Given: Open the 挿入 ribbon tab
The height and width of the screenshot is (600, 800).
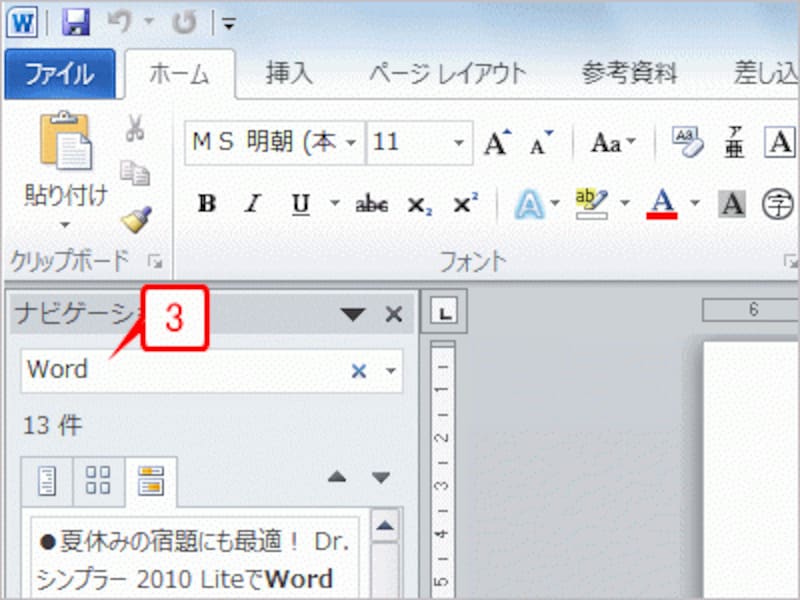Looking at the screenshot, I should (x=289, y=73).
